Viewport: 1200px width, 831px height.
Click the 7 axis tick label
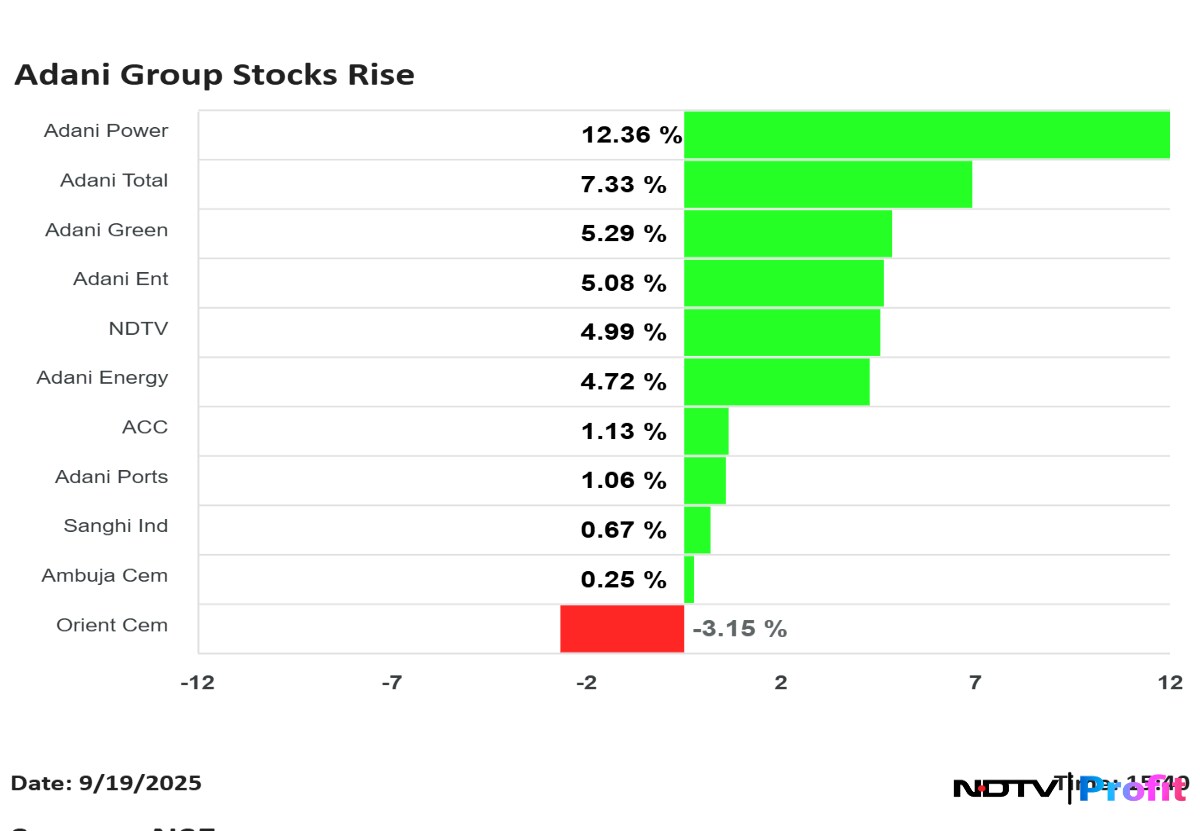tap(974, 683)
